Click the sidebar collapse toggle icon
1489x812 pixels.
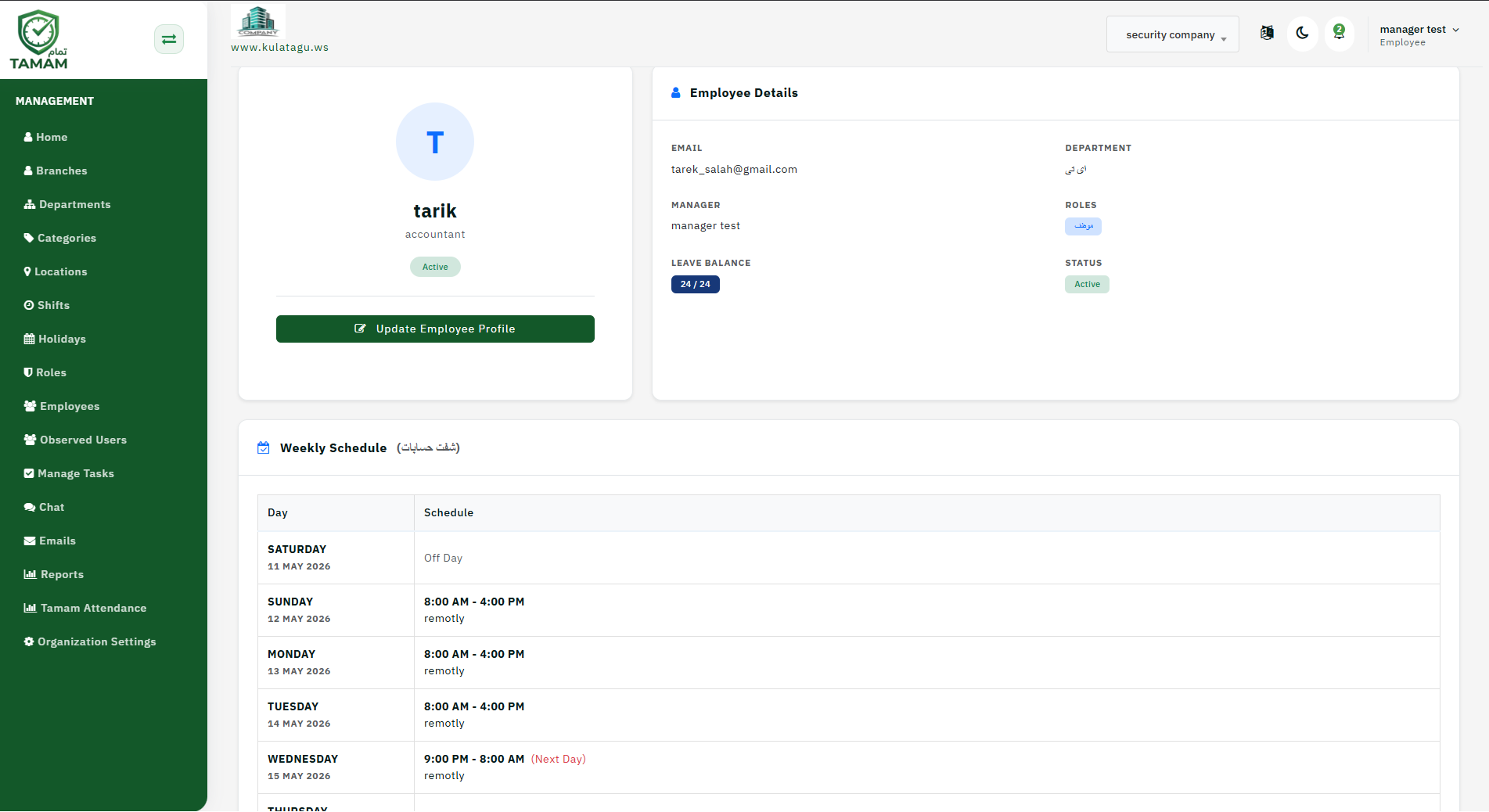pos(169,39)
